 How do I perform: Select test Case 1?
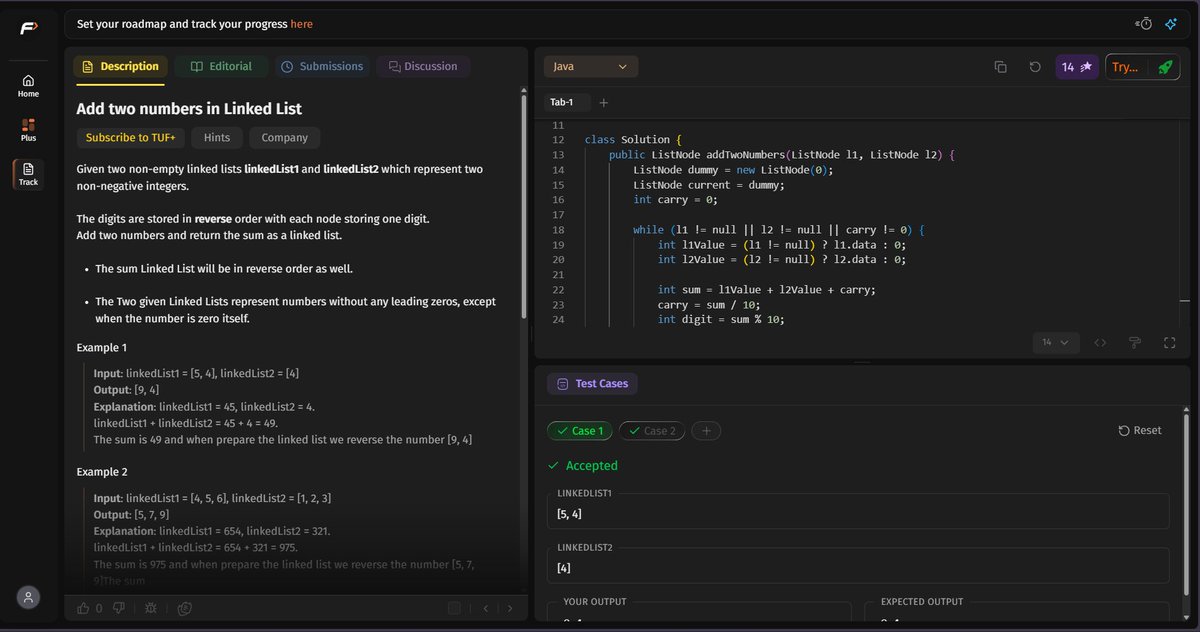(579, 431)
